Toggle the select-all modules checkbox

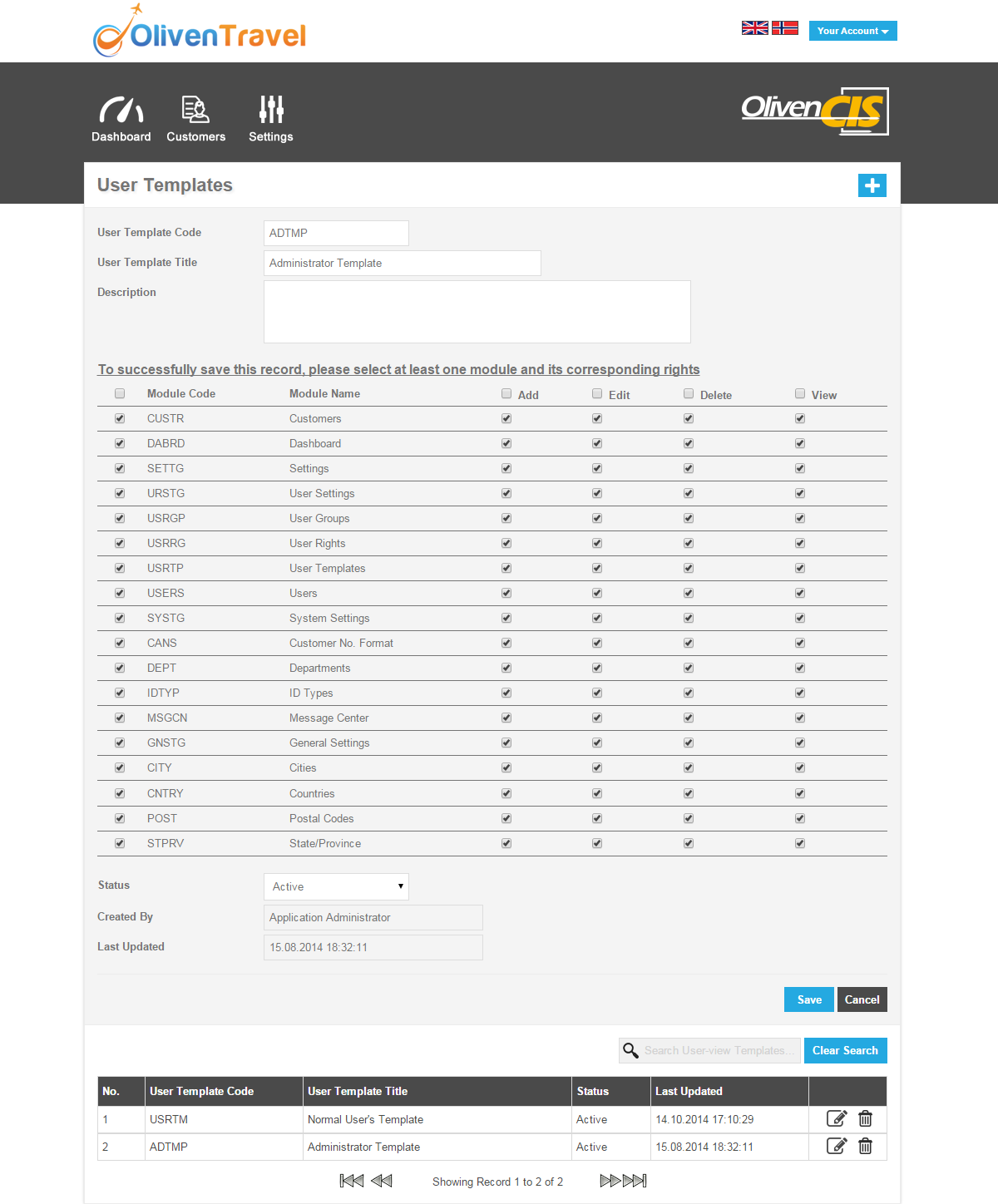click(120, 393)
